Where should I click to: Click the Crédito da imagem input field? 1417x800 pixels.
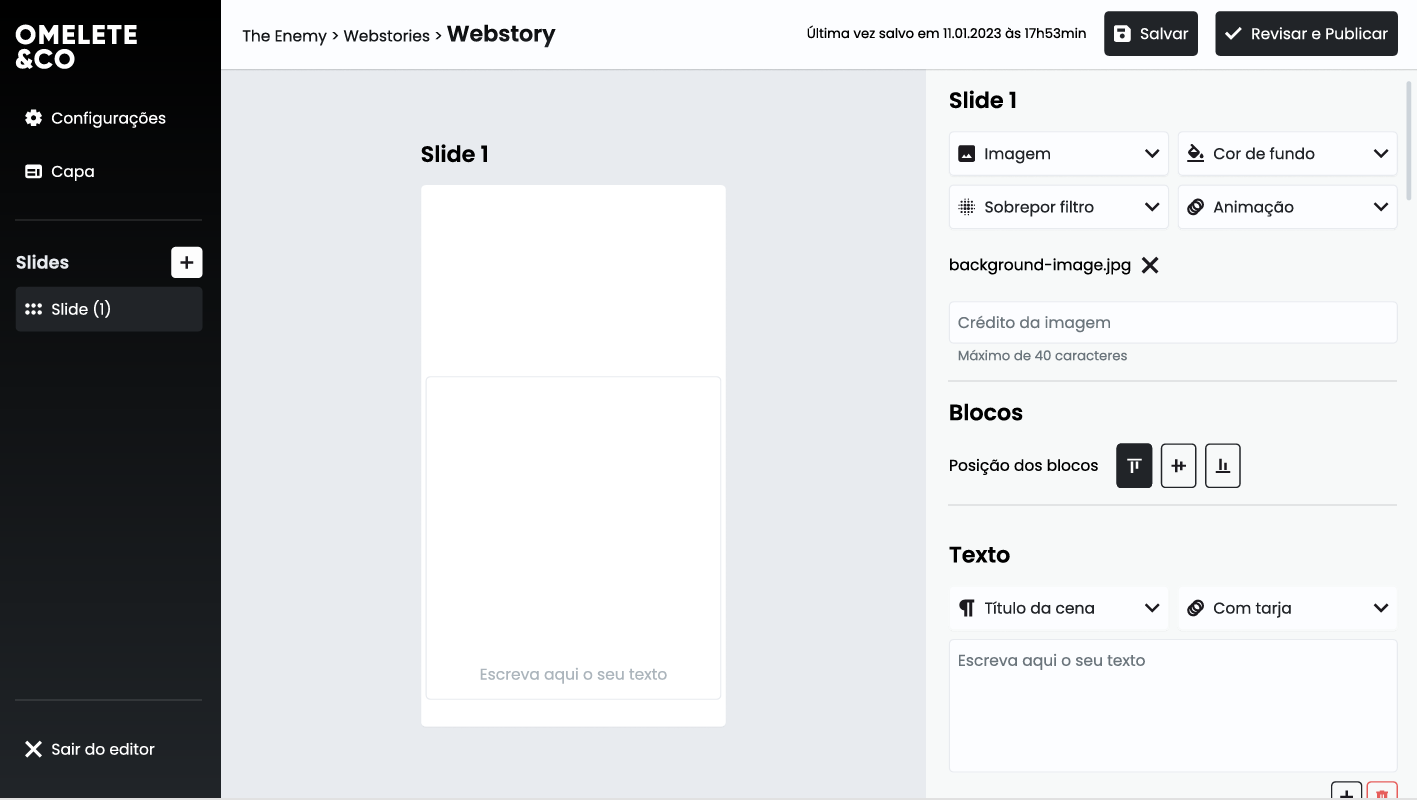(x=1172, y=322)
